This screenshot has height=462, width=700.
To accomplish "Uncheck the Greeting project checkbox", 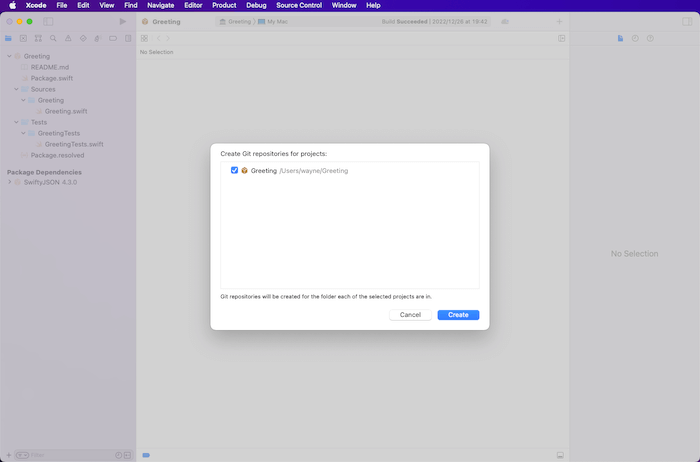I will coord(234,170).
